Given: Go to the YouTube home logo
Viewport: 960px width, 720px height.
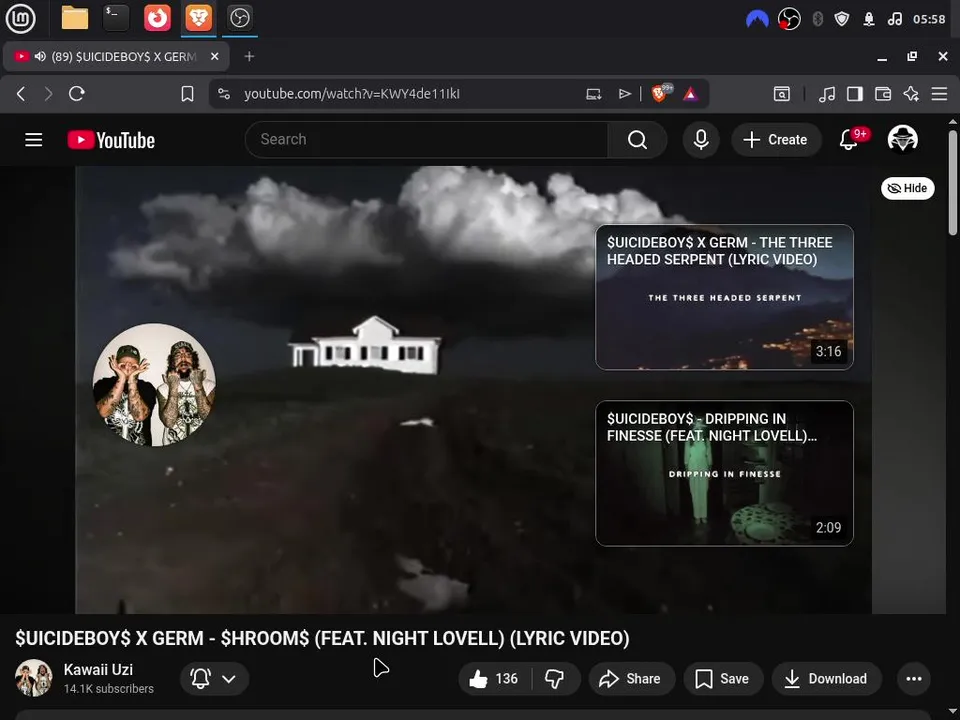Looking at the screenshot, I should [x=111, y=140].
